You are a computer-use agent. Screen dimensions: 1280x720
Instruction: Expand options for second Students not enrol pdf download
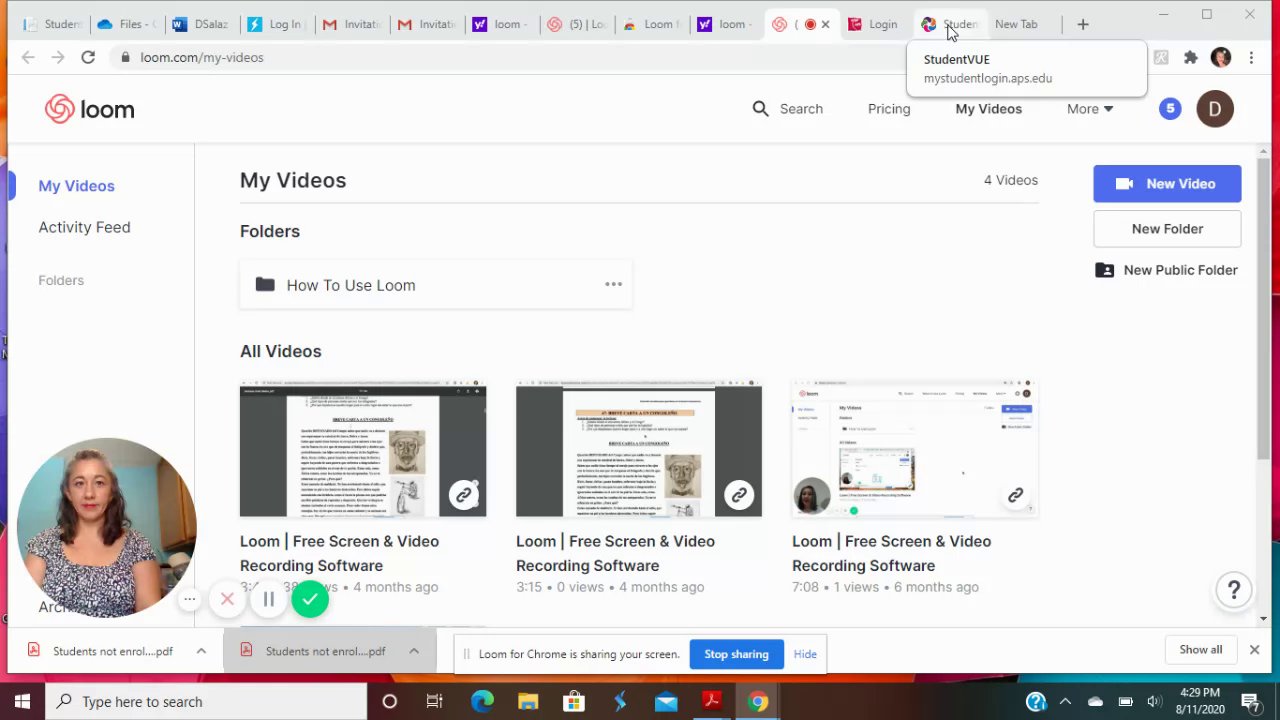pyautogui.click(x=413, y=651)
